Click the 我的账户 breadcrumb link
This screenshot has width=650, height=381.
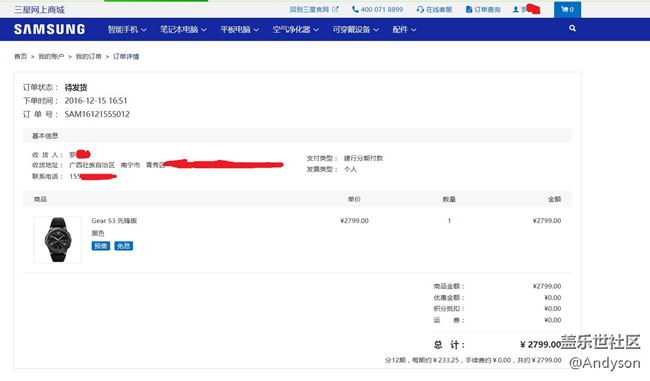click(51, 56)
